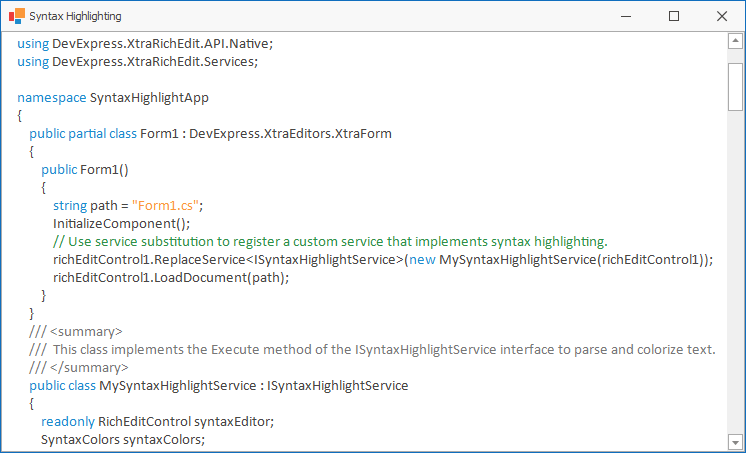Screen dimensions: 746x454
Task: Click the 'readonly' keyword
Action: pos(68,422)
